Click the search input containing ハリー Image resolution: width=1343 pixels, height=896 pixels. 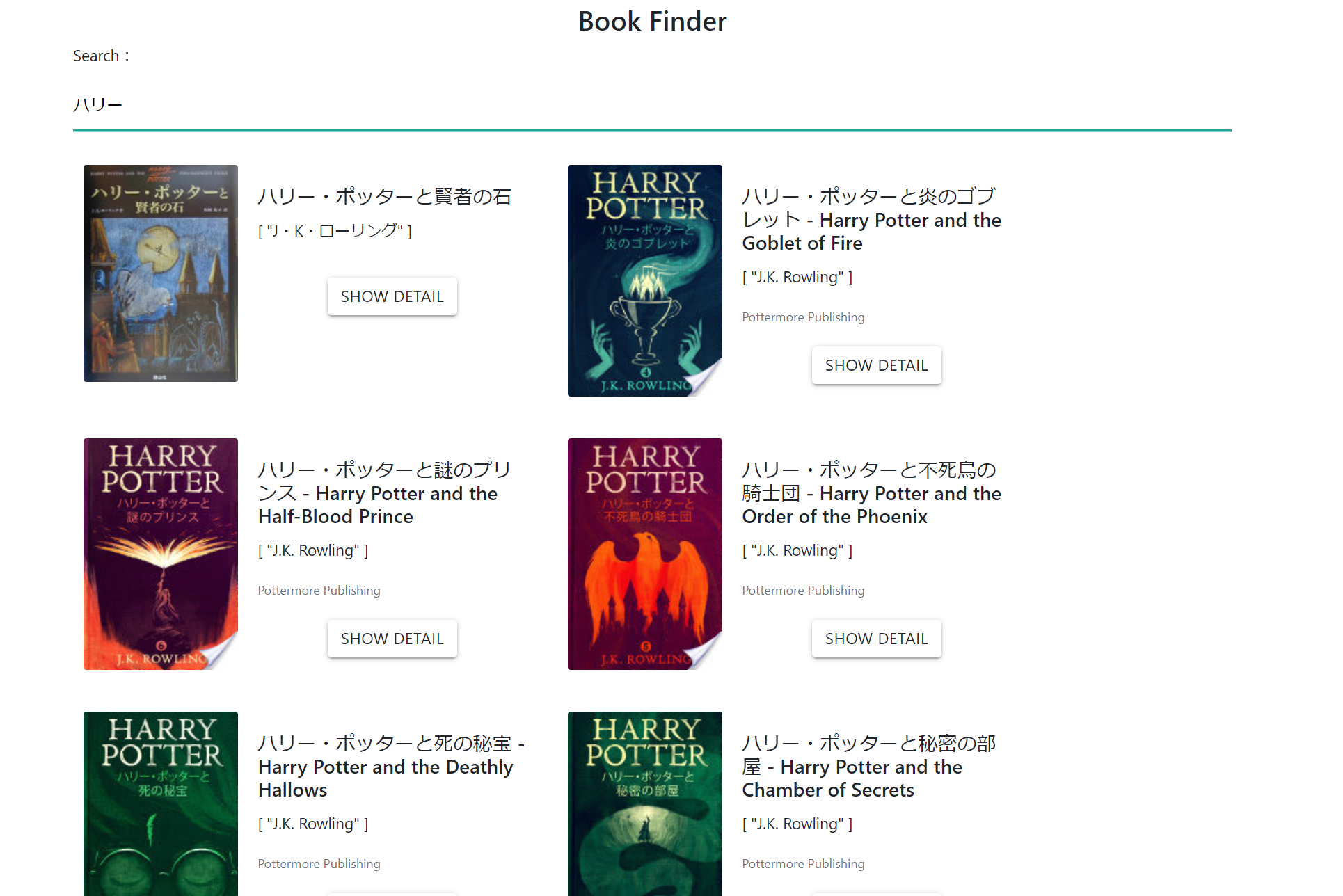652,104
